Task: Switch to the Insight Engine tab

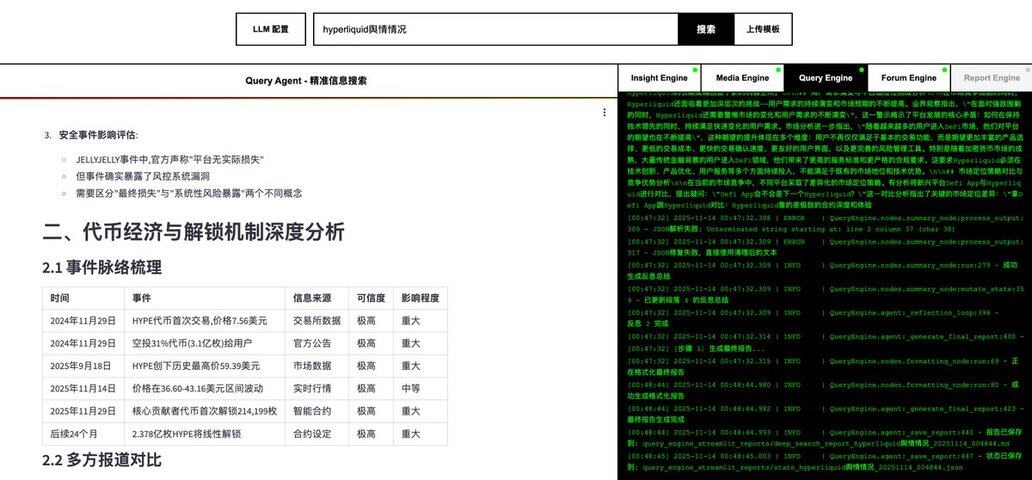Action: (659, 78)
